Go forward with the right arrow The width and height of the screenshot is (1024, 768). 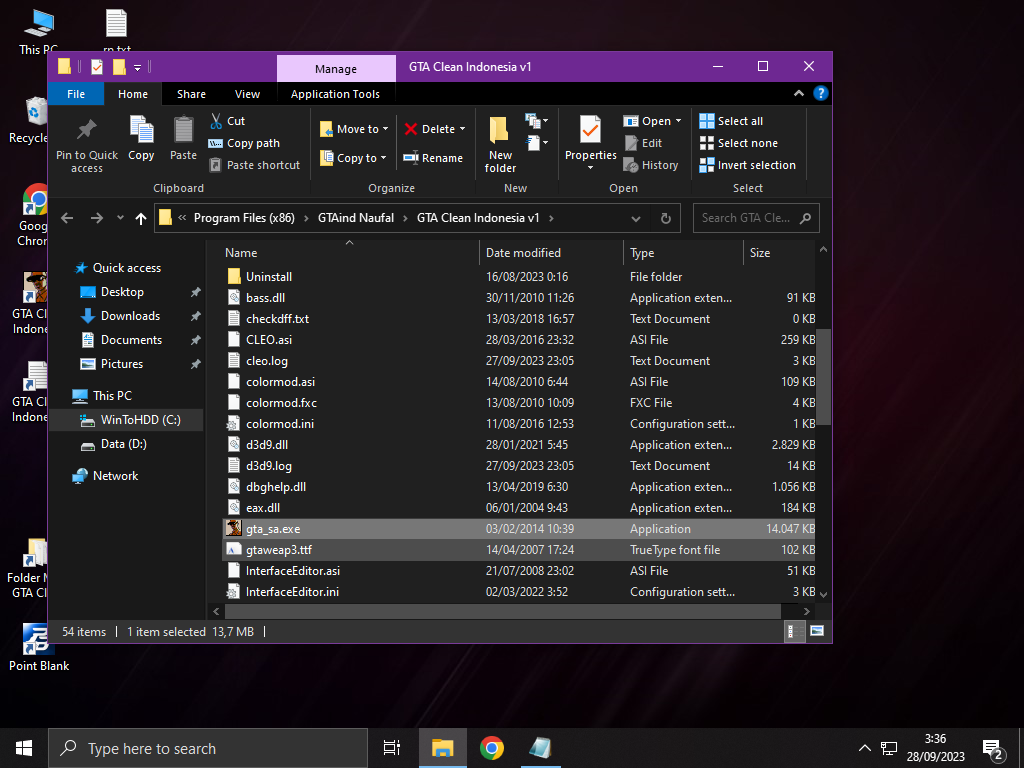click(x=97, y=218)
